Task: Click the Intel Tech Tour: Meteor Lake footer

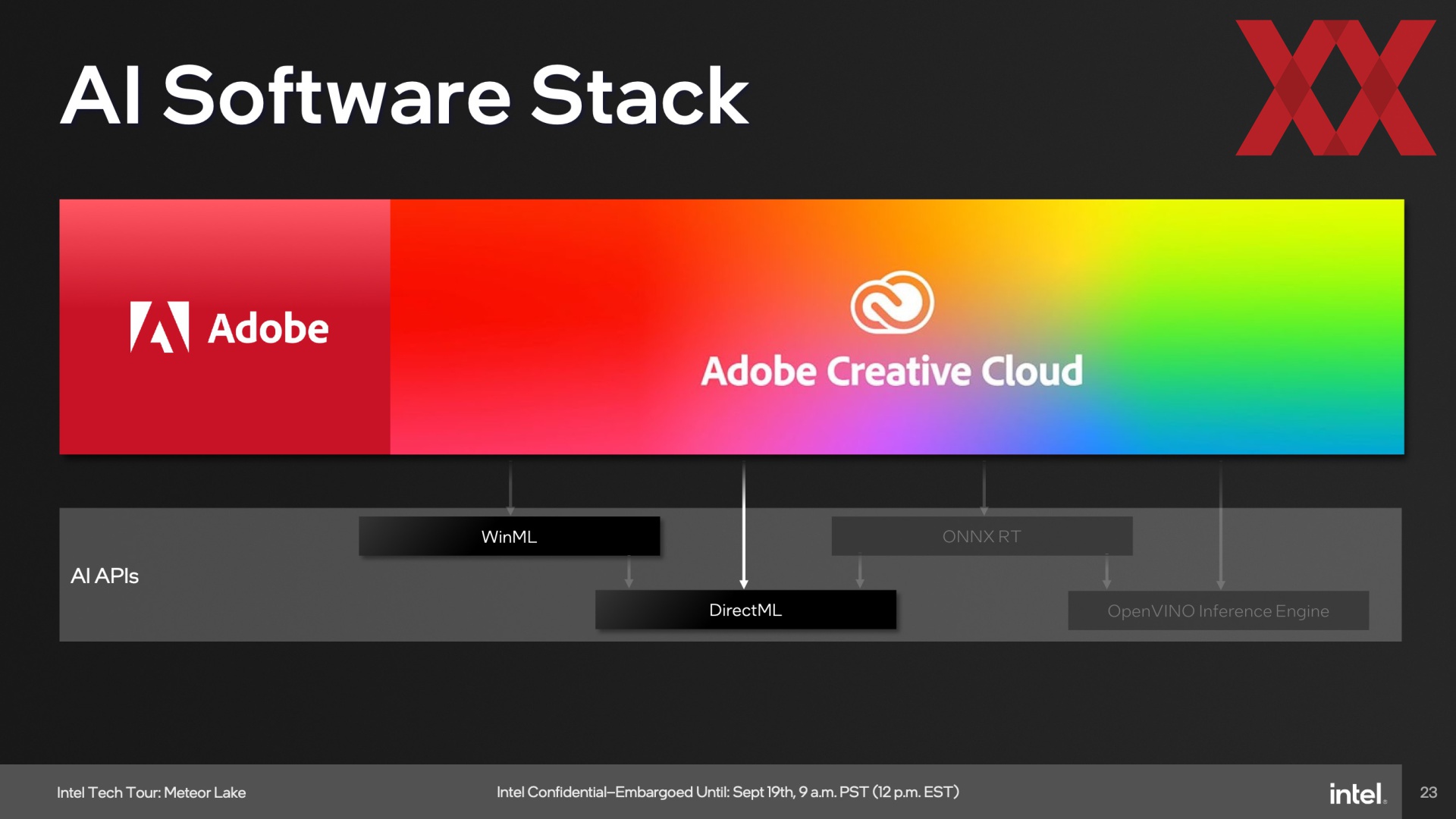Action: pos(151,792)
